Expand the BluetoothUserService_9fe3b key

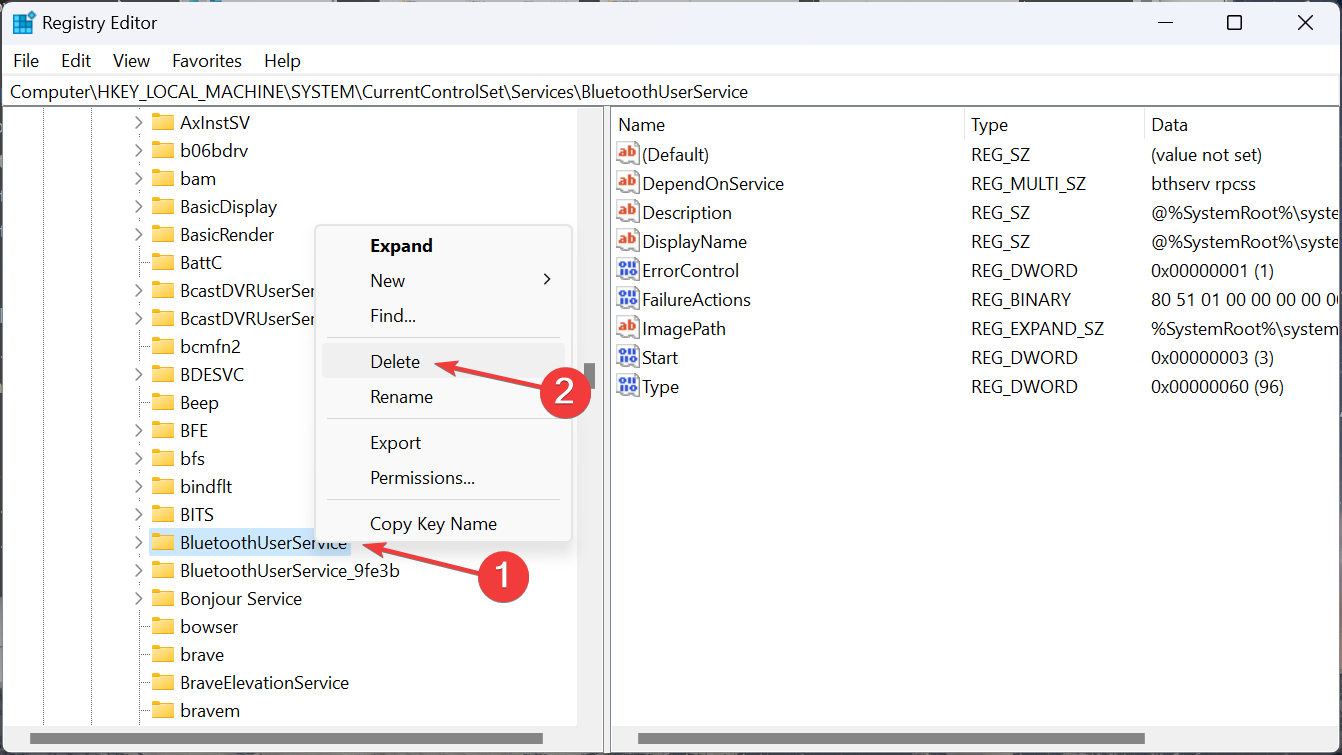[138, 571]
